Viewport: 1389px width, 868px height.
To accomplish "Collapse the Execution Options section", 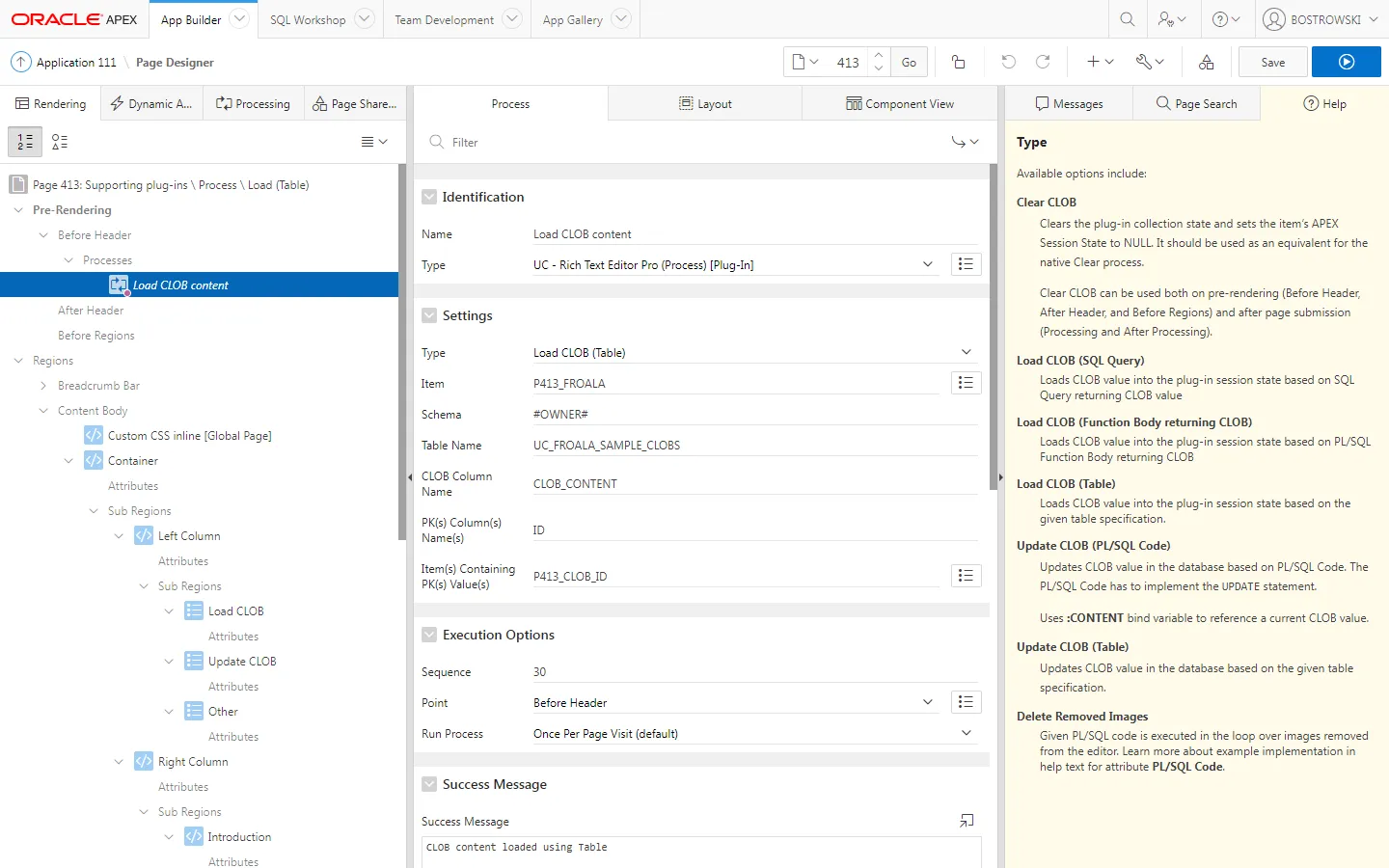I will click(x=429, y=635).
